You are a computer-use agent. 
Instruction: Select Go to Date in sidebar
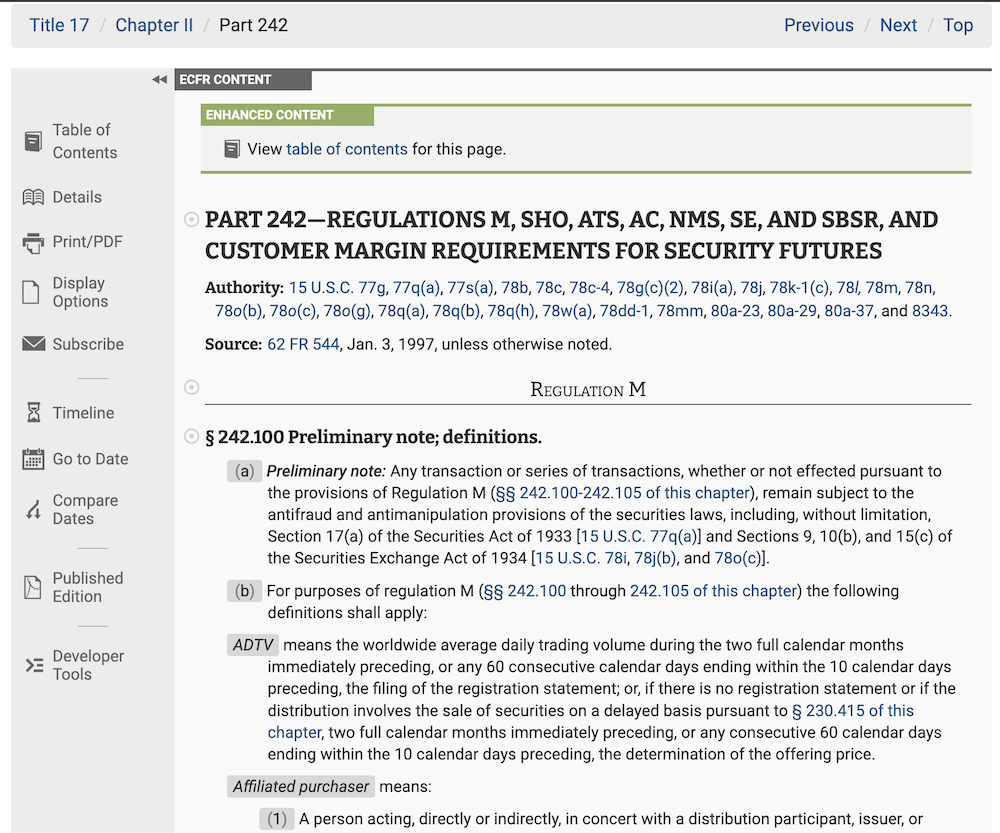click(91, 459)
